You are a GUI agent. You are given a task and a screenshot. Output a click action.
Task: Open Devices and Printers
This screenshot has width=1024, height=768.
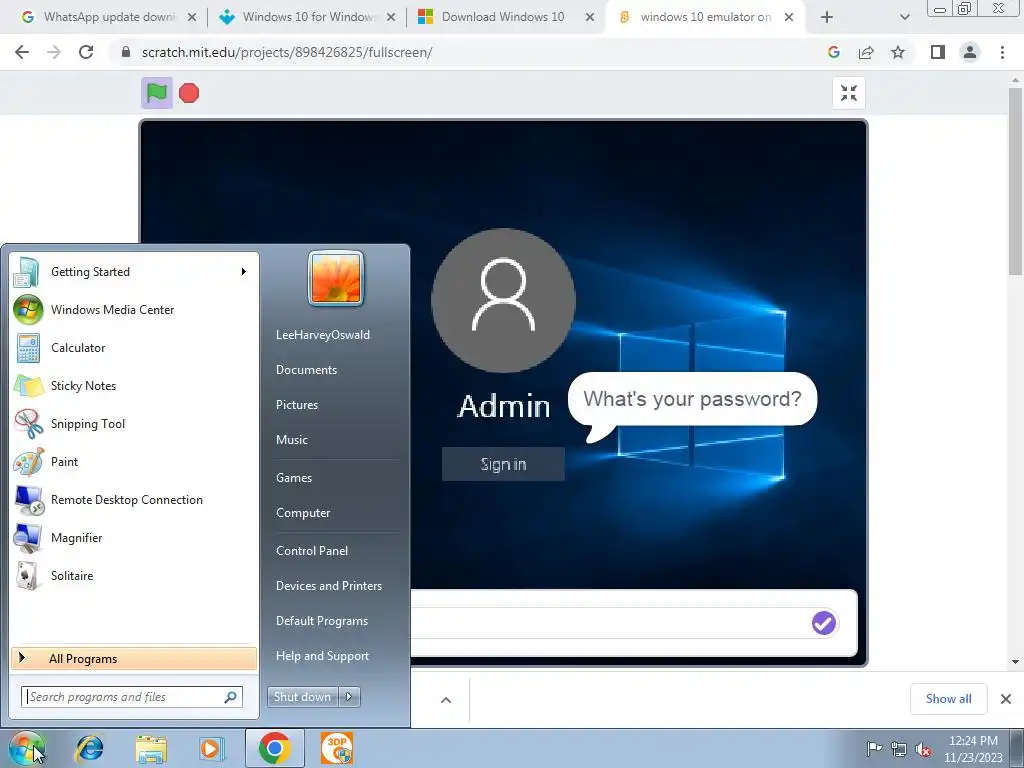point(328,586)
